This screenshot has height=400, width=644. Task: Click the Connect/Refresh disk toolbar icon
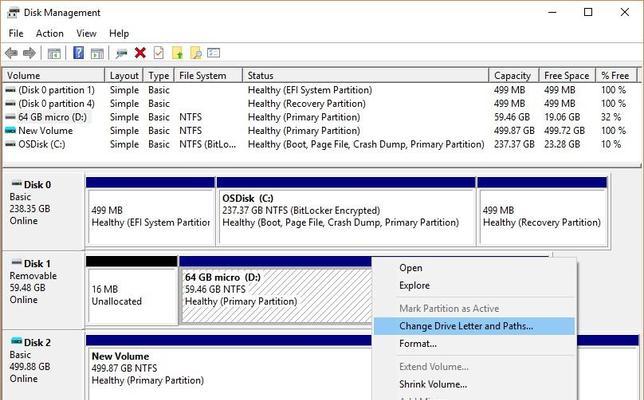121,53
